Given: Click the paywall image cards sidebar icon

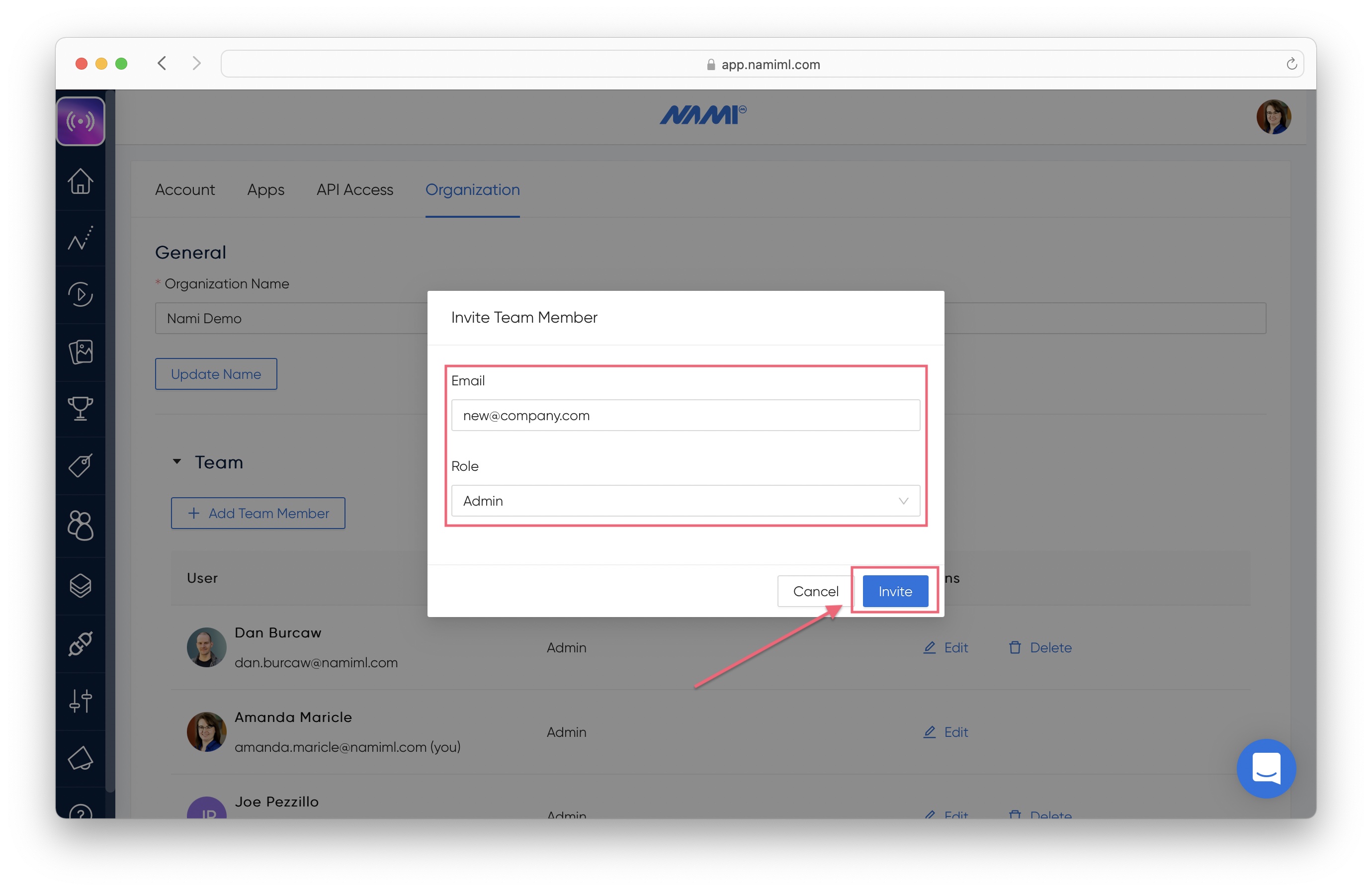Looking at the screenshot, I should click(x=80, y=352).
